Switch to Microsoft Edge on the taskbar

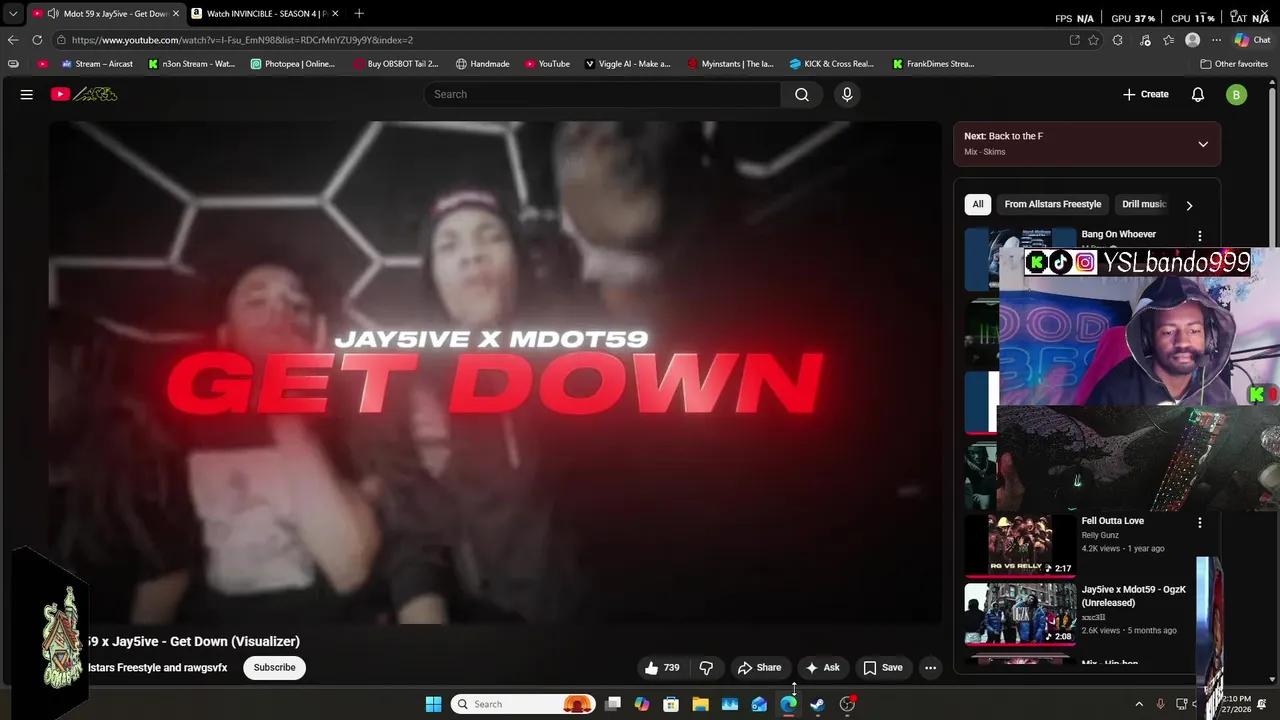pos(789,704)
